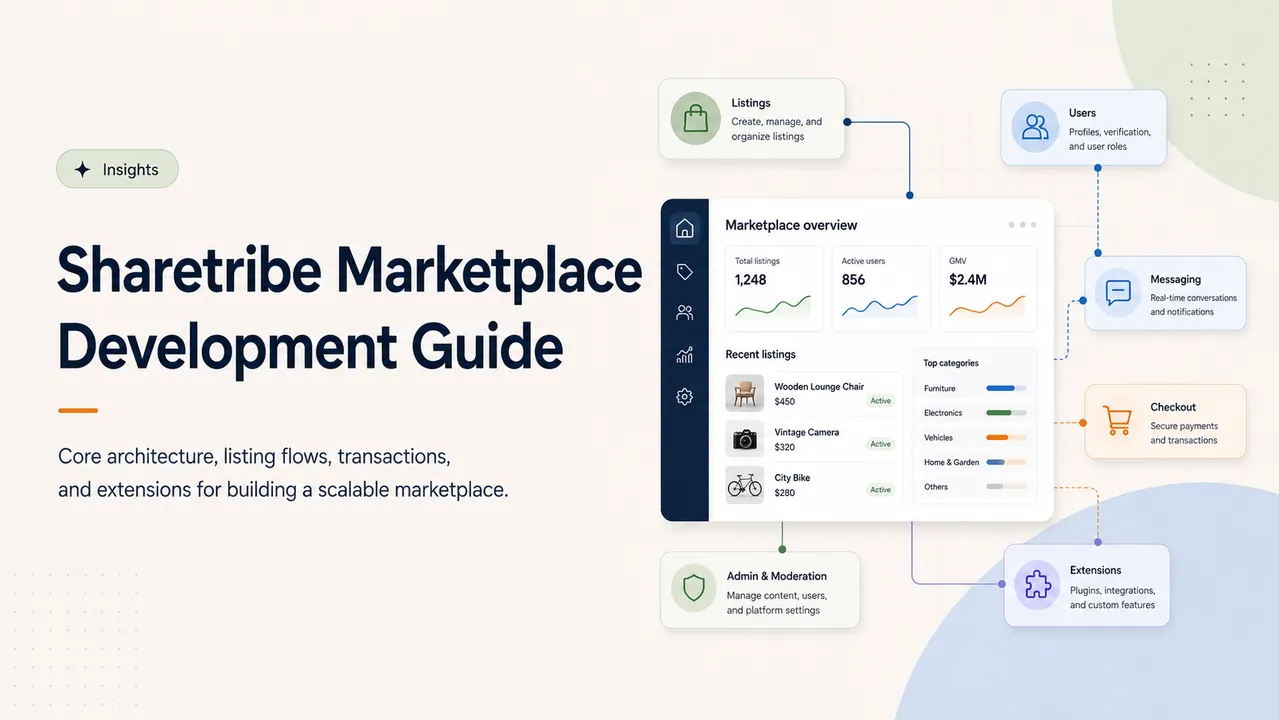Viewport: 1279px width, 720px height.
Task: Click the $2.4M GMV value
Action: click(x=967, y=280)
